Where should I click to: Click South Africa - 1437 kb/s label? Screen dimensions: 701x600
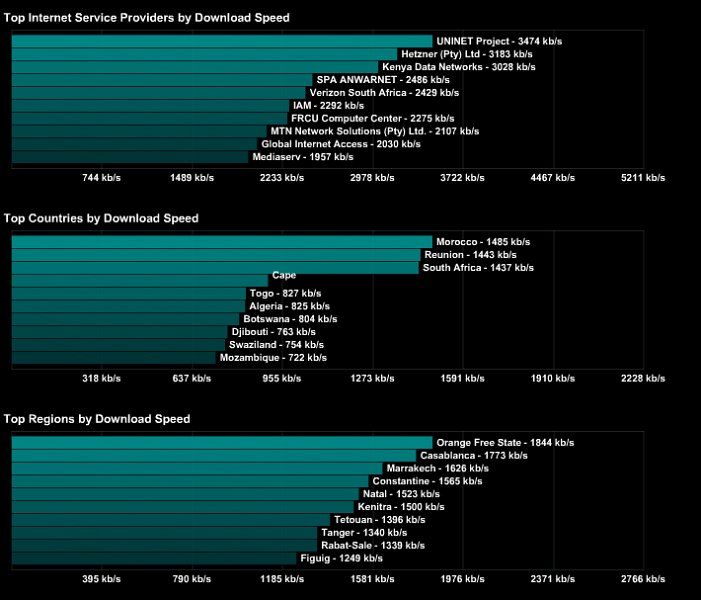pos(478,268)
